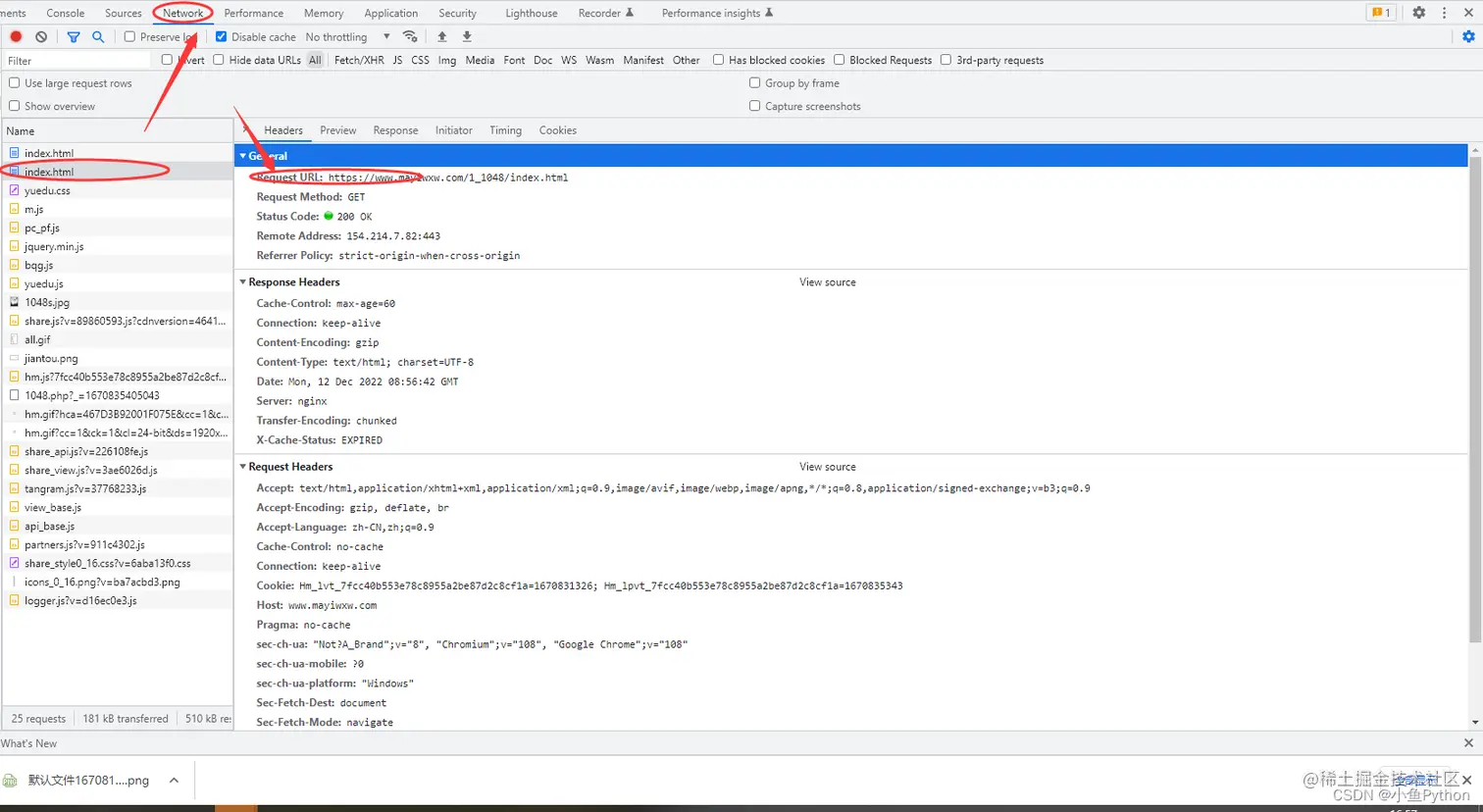Screen dimensions: 1483x812
Task: Open the Security tab
Action: click(458, 13)
